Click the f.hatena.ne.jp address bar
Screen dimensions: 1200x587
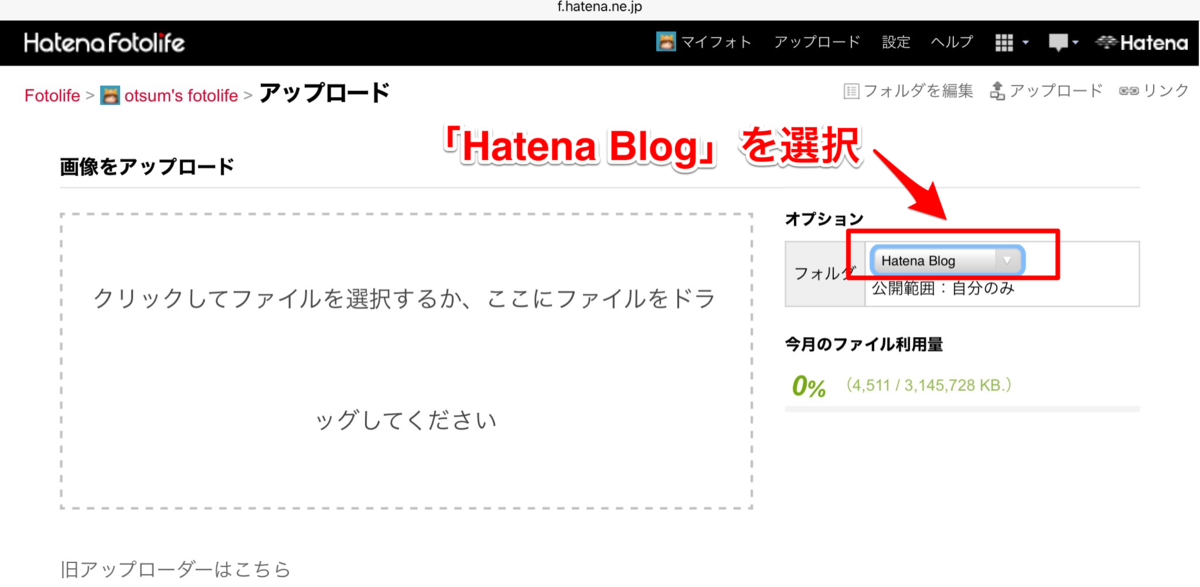[x=600, y=8]
